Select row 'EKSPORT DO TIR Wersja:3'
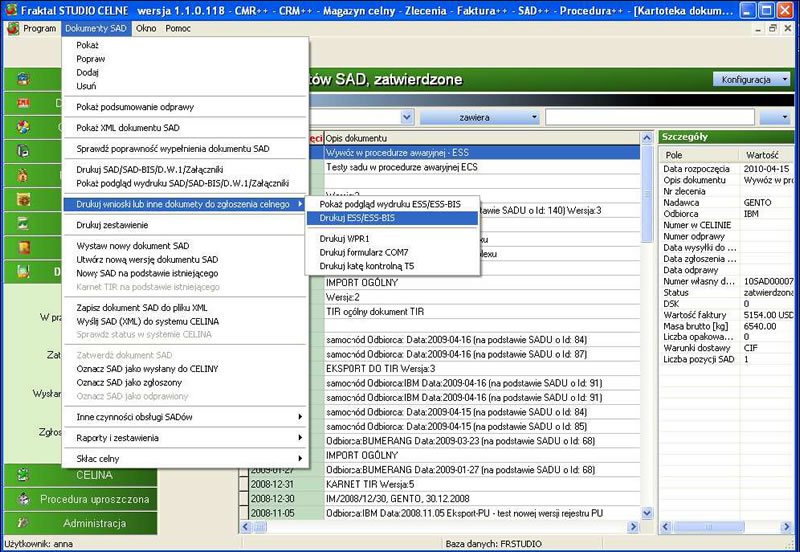 (x=482, y=368)
